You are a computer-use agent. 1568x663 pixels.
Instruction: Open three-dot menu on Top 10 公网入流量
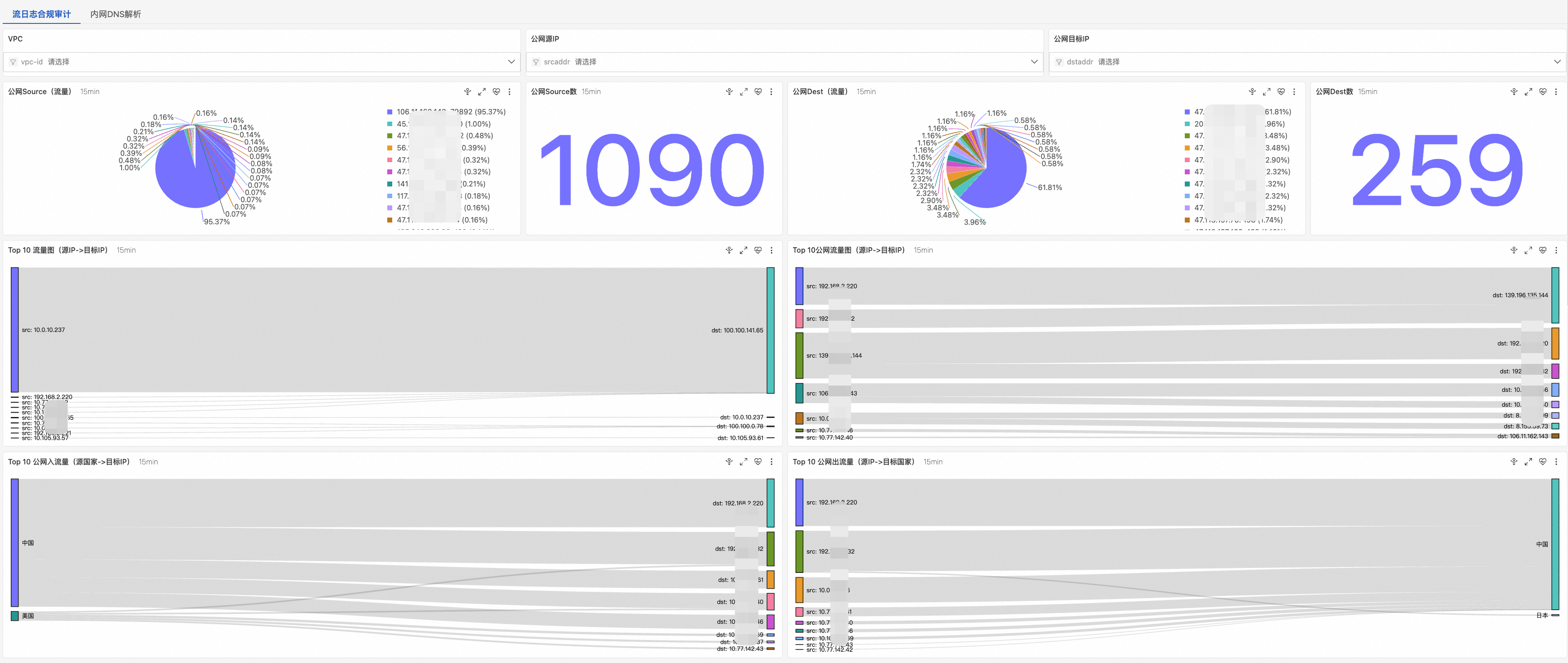click(x=771, y=462)
